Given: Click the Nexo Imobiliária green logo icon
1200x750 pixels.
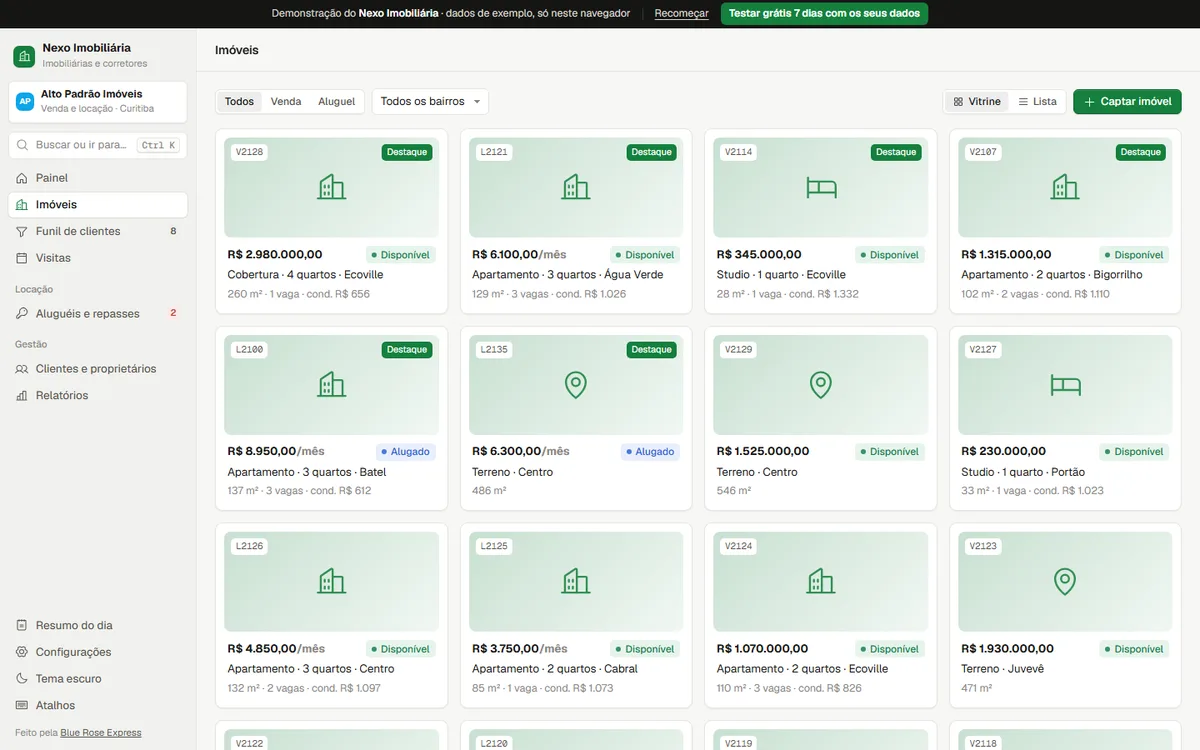Looking at the screenshot, I should point(24,56).
